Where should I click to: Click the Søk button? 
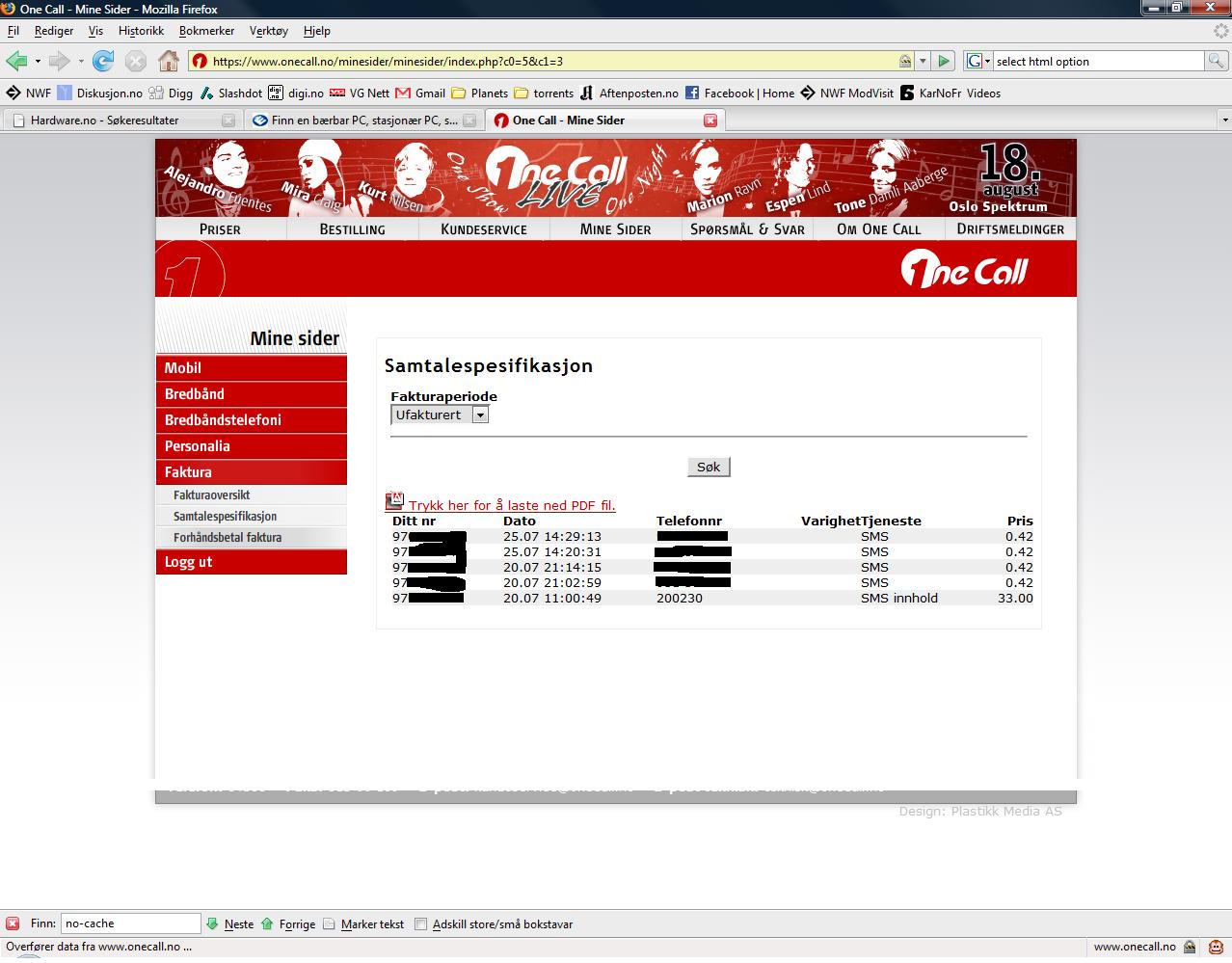(709, 467)
